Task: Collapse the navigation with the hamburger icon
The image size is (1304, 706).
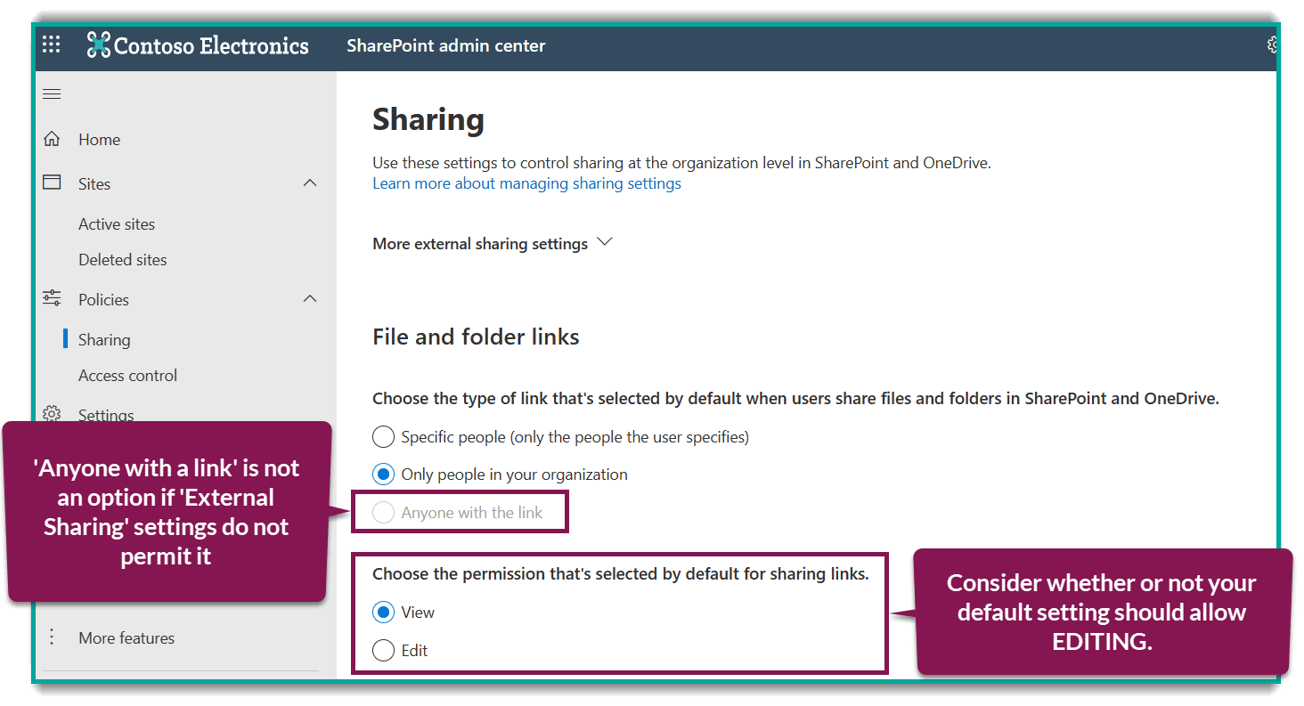Action: tap(52, 93)
